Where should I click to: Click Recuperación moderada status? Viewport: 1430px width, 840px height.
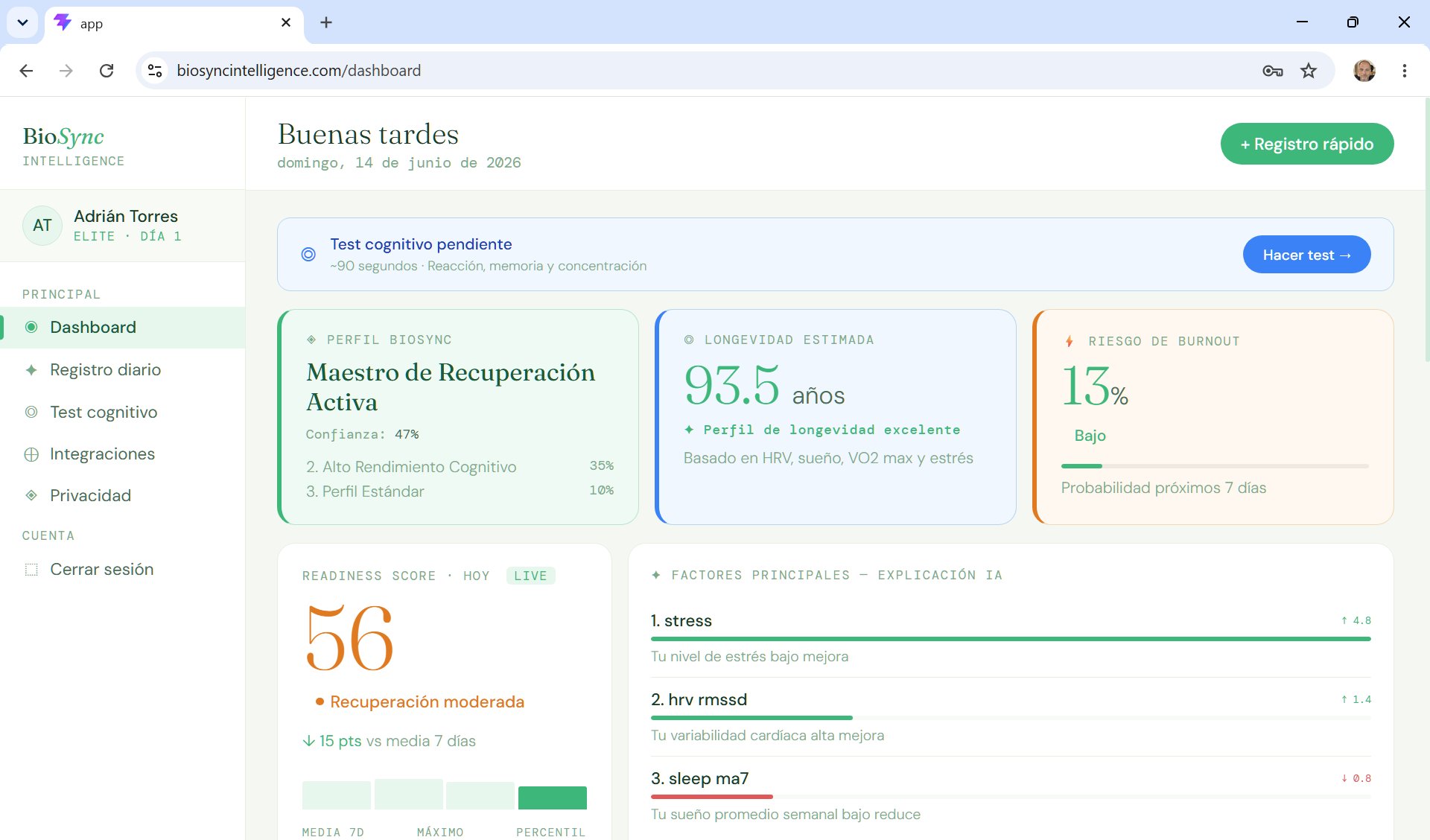coord(420,701)
